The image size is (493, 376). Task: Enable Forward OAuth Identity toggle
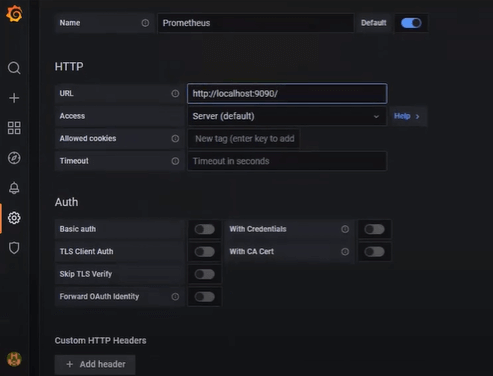pyautogui.click(x=205, y=297)
